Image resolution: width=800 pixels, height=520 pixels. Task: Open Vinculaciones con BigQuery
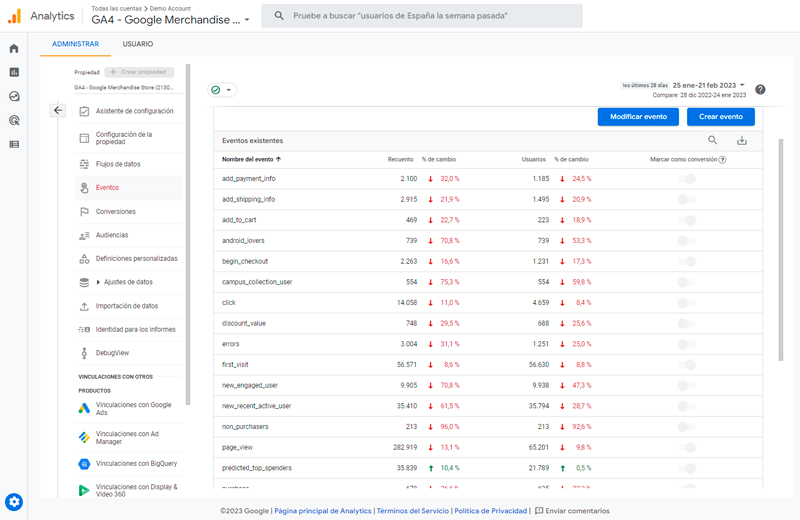click(x=136, y=464)
